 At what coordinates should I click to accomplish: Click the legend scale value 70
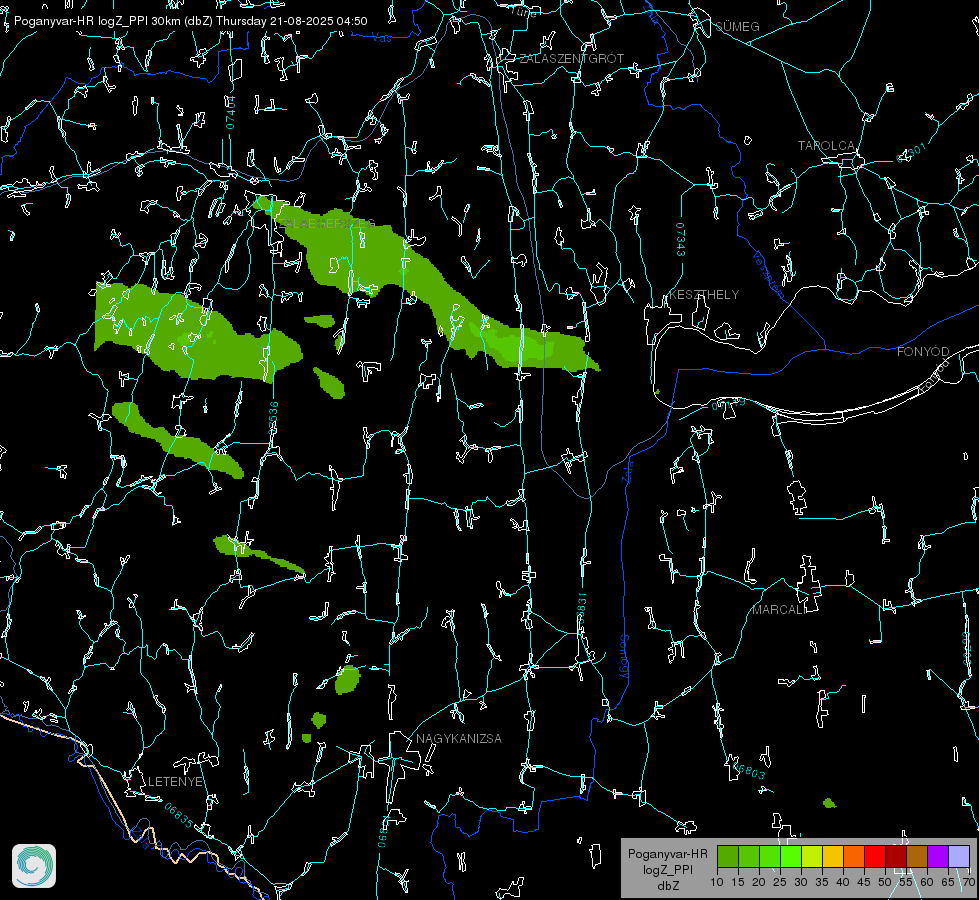click(968, 882)
